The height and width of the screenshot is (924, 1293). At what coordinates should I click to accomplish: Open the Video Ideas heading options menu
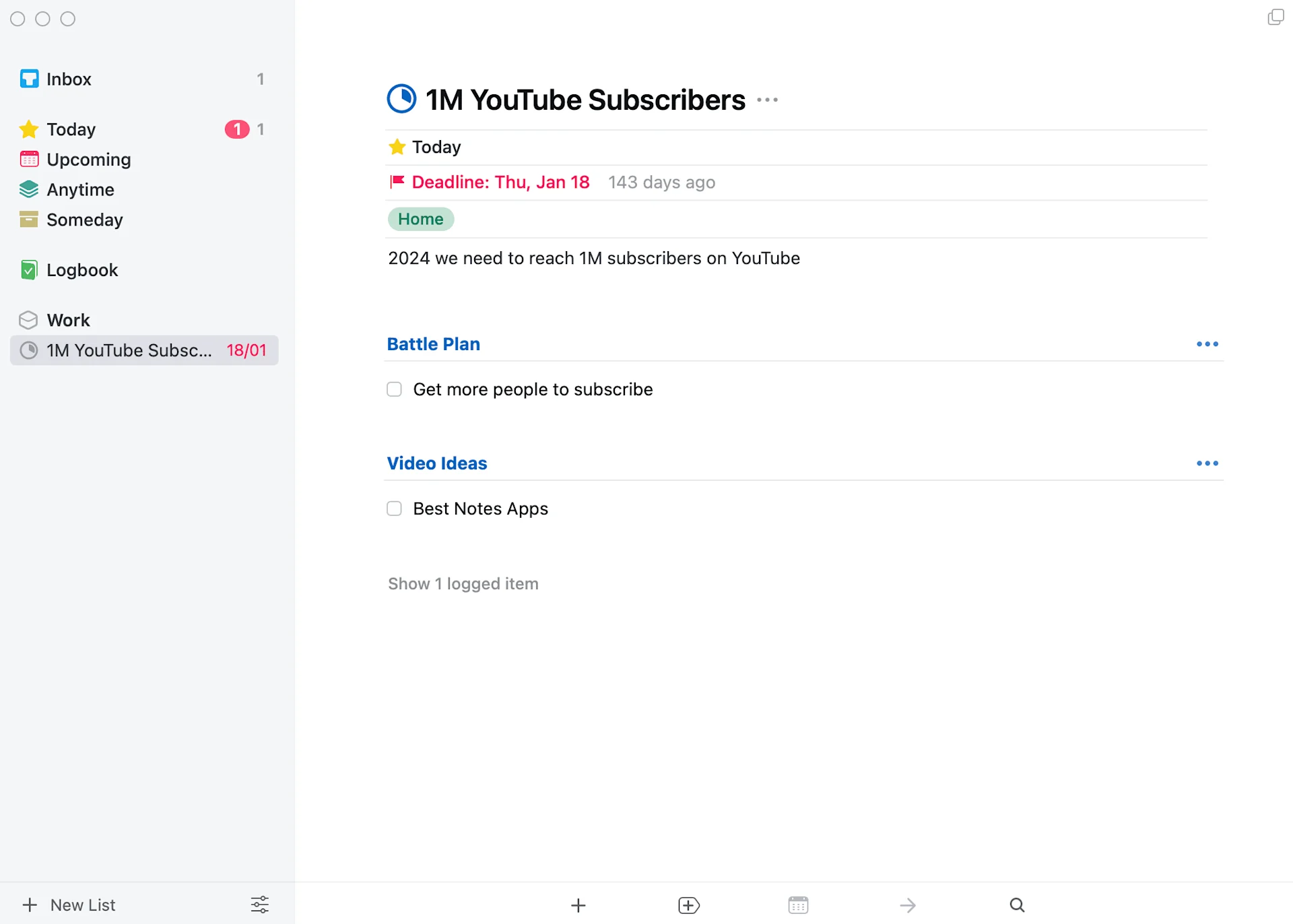point(1206,463)
